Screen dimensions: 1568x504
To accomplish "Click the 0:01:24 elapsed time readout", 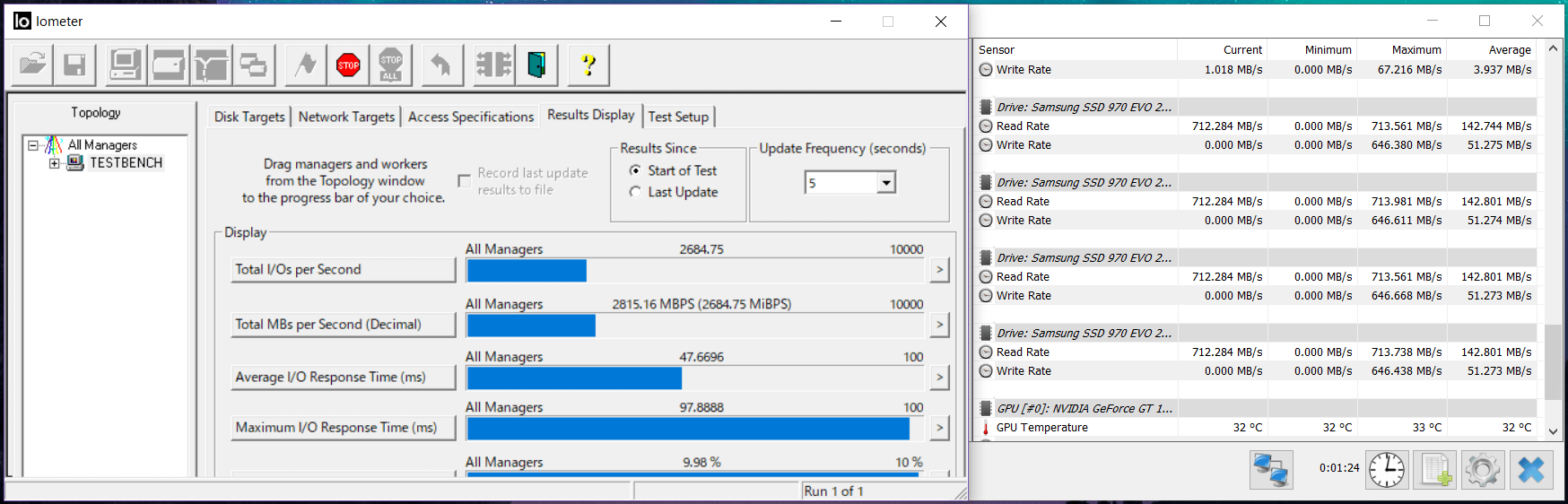I will coord(1339,468).
